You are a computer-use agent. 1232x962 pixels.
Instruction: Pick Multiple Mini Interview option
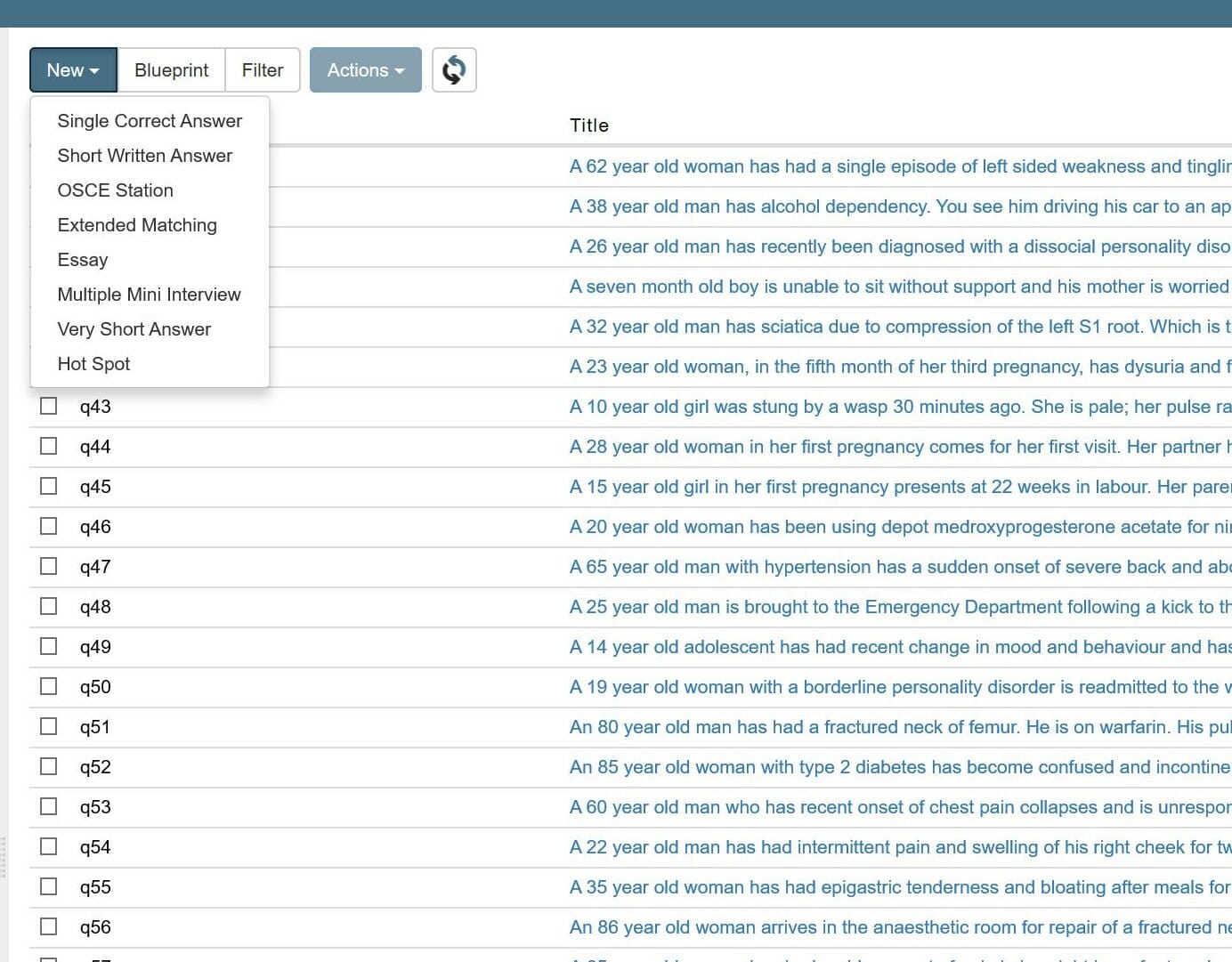(x=149, y=295)
